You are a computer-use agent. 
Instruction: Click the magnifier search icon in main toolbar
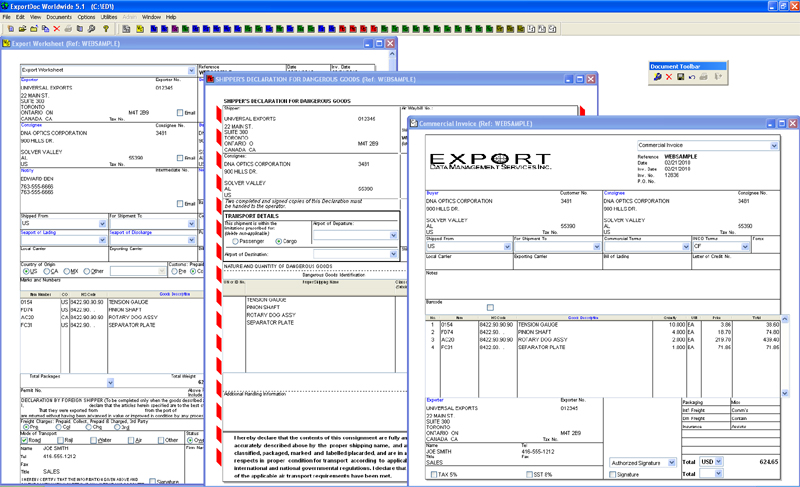(91, 29)
